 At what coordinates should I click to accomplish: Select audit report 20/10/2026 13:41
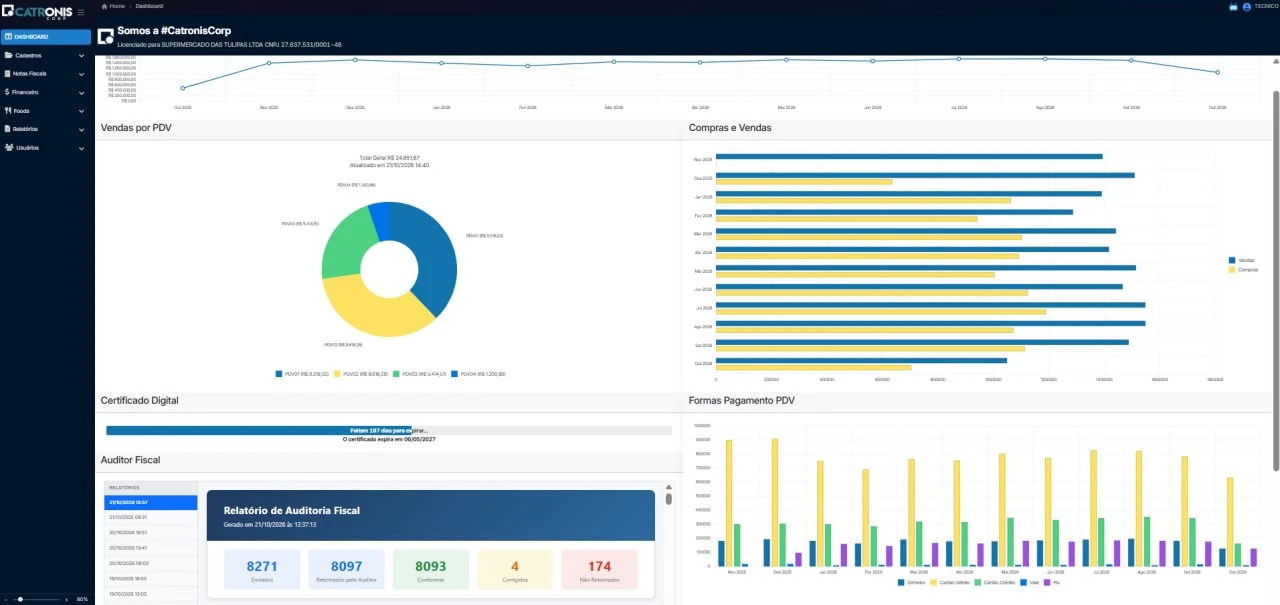151,548
